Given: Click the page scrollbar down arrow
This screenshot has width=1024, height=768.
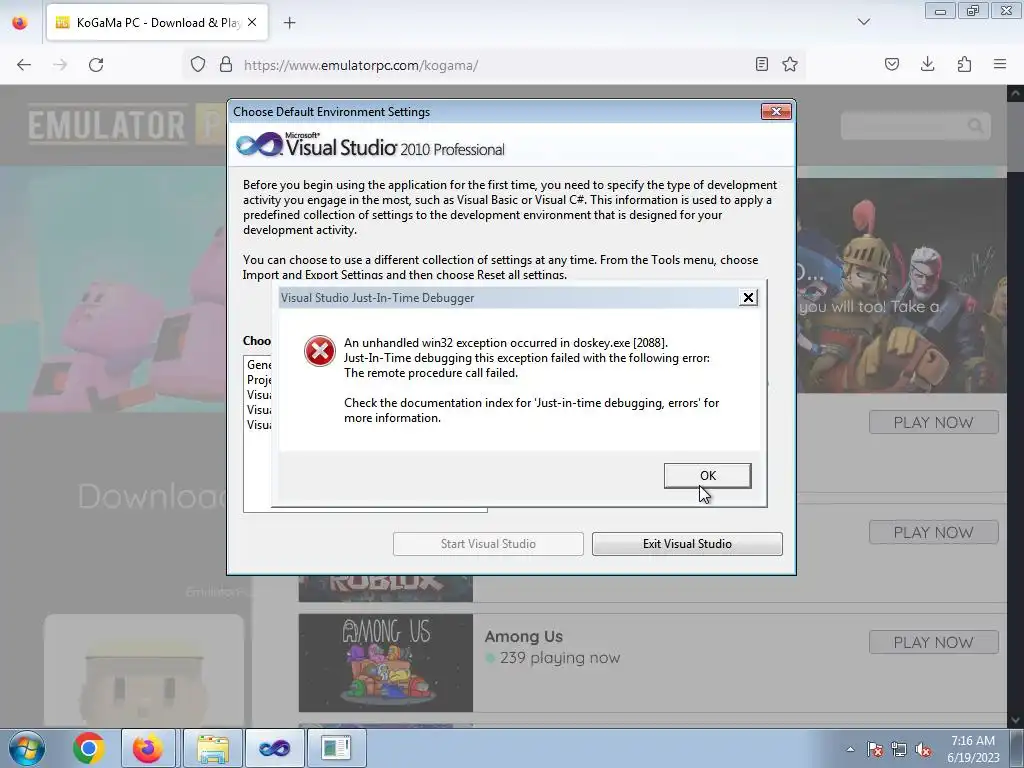Looking at the screenshot, I should (1016, 720).
